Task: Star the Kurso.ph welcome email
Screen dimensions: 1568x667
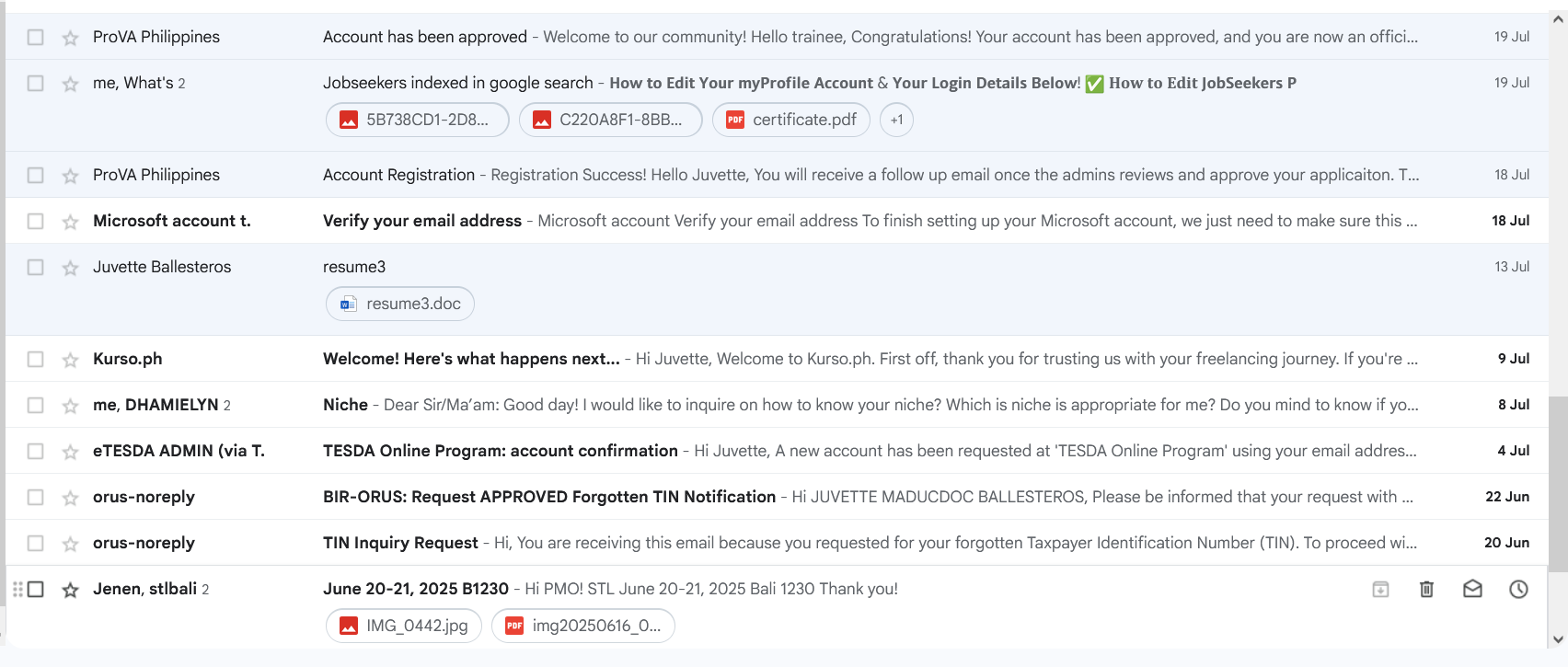Action: click(70, 359)
